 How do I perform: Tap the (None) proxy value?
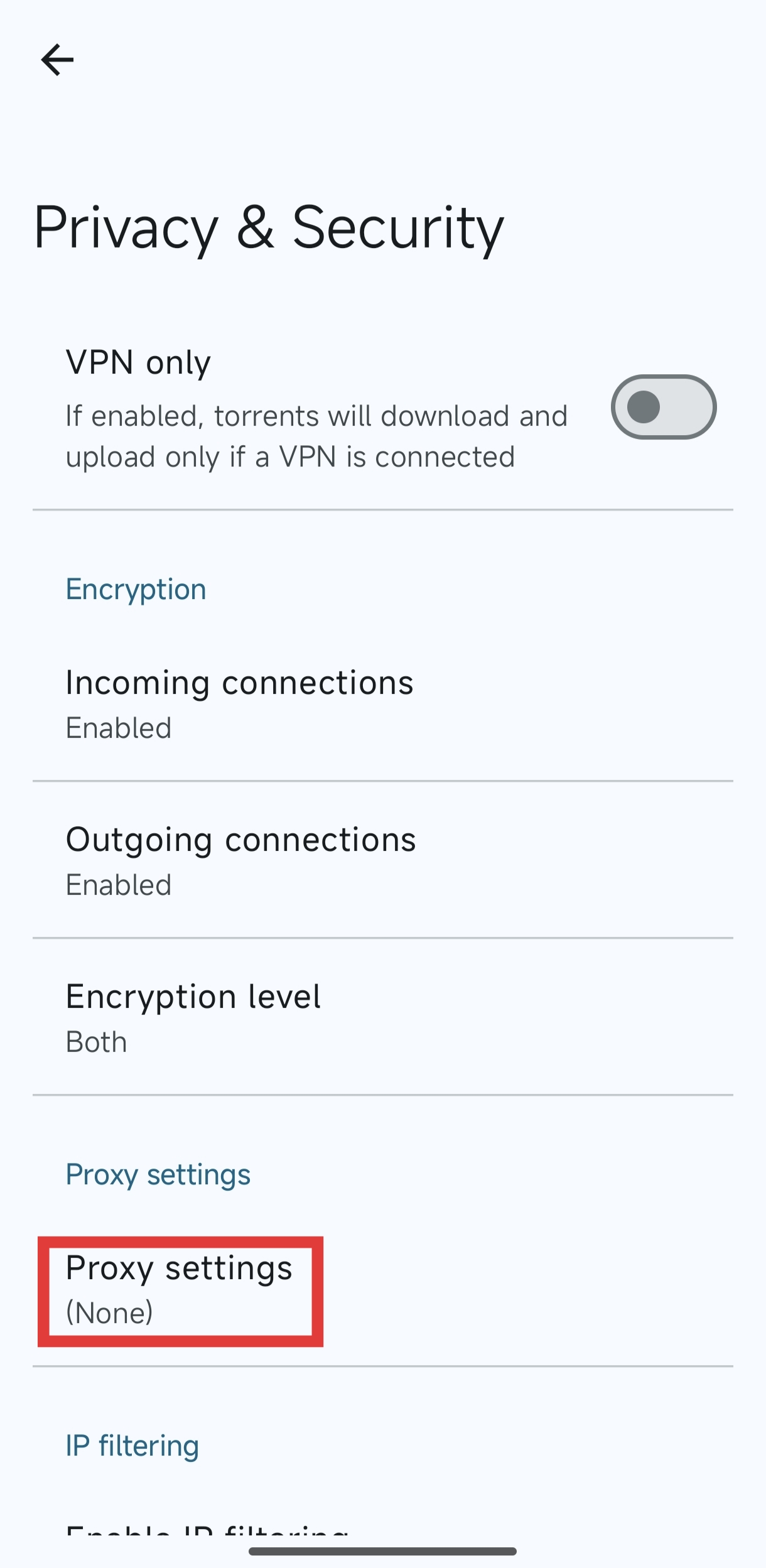tap(110, 1313)
